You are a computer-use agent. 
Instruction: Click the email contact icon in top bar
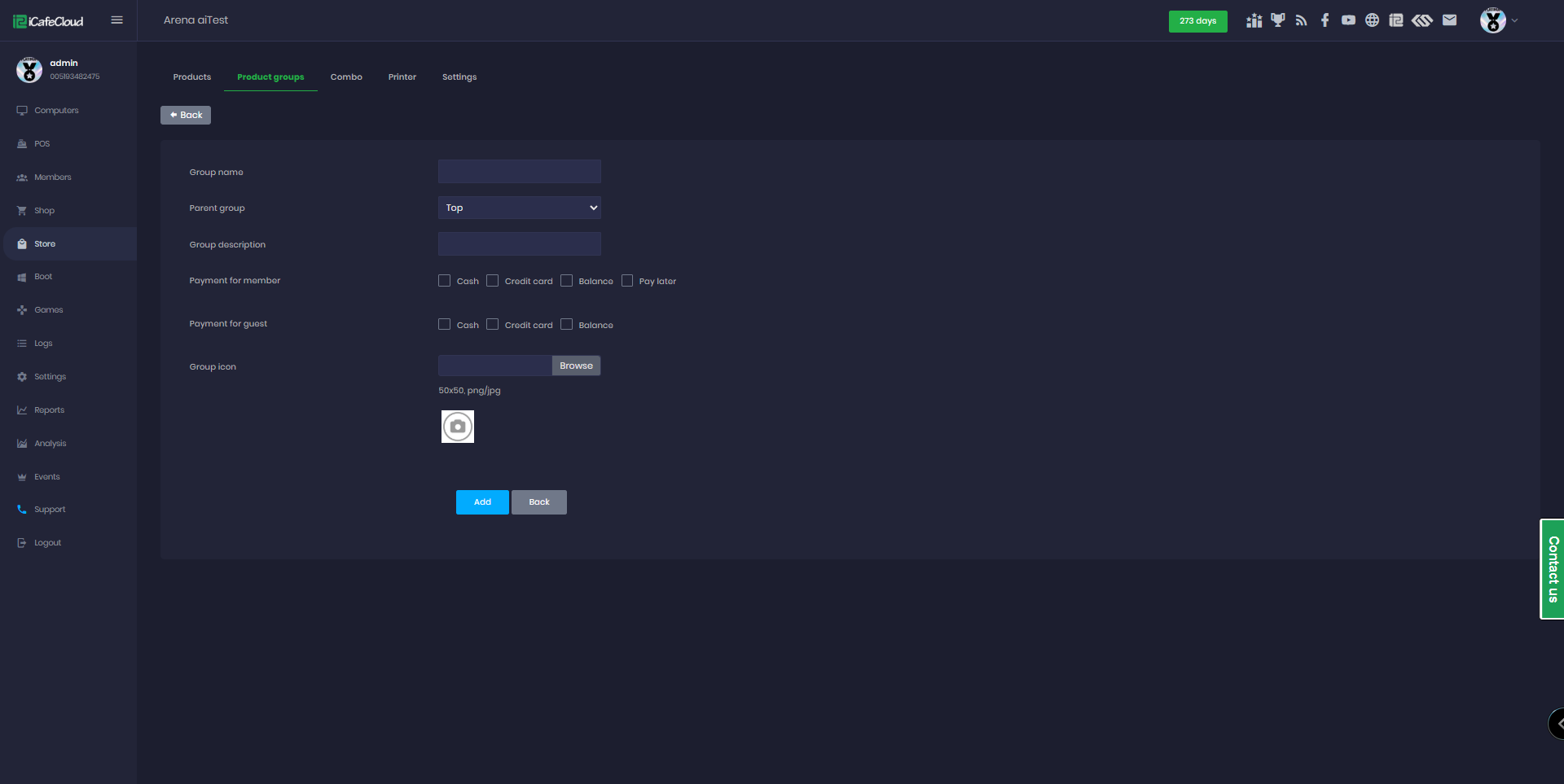click(x=1450, y=20)
